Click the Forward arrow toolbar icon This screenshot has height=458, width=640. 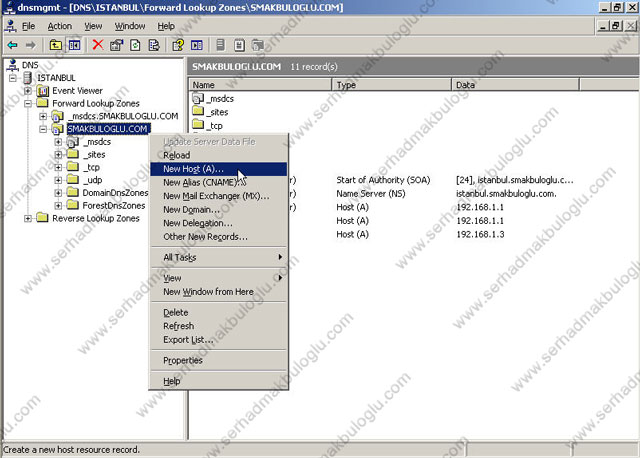click(31, 45)
